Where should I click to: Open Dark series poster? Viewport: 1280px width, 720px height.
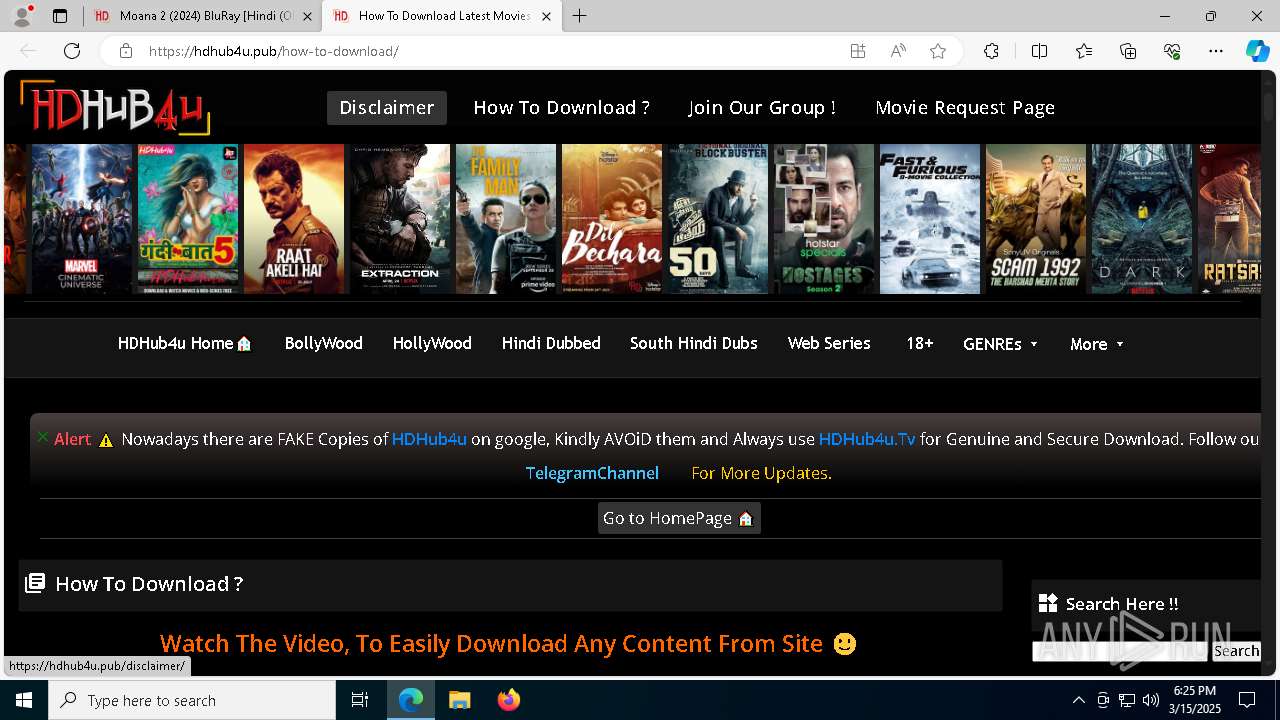1142,219
